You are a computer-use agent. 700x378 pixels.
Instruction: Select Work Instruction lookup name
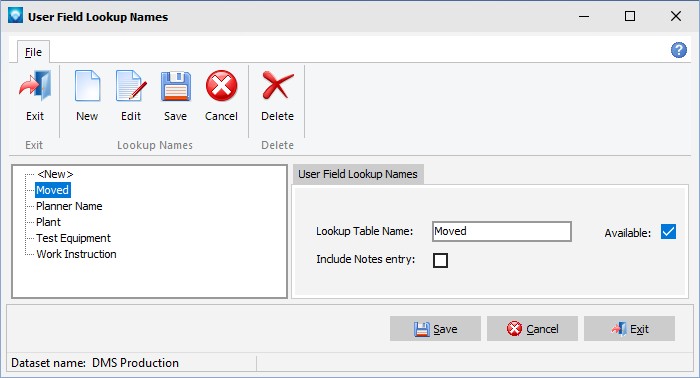76,254
